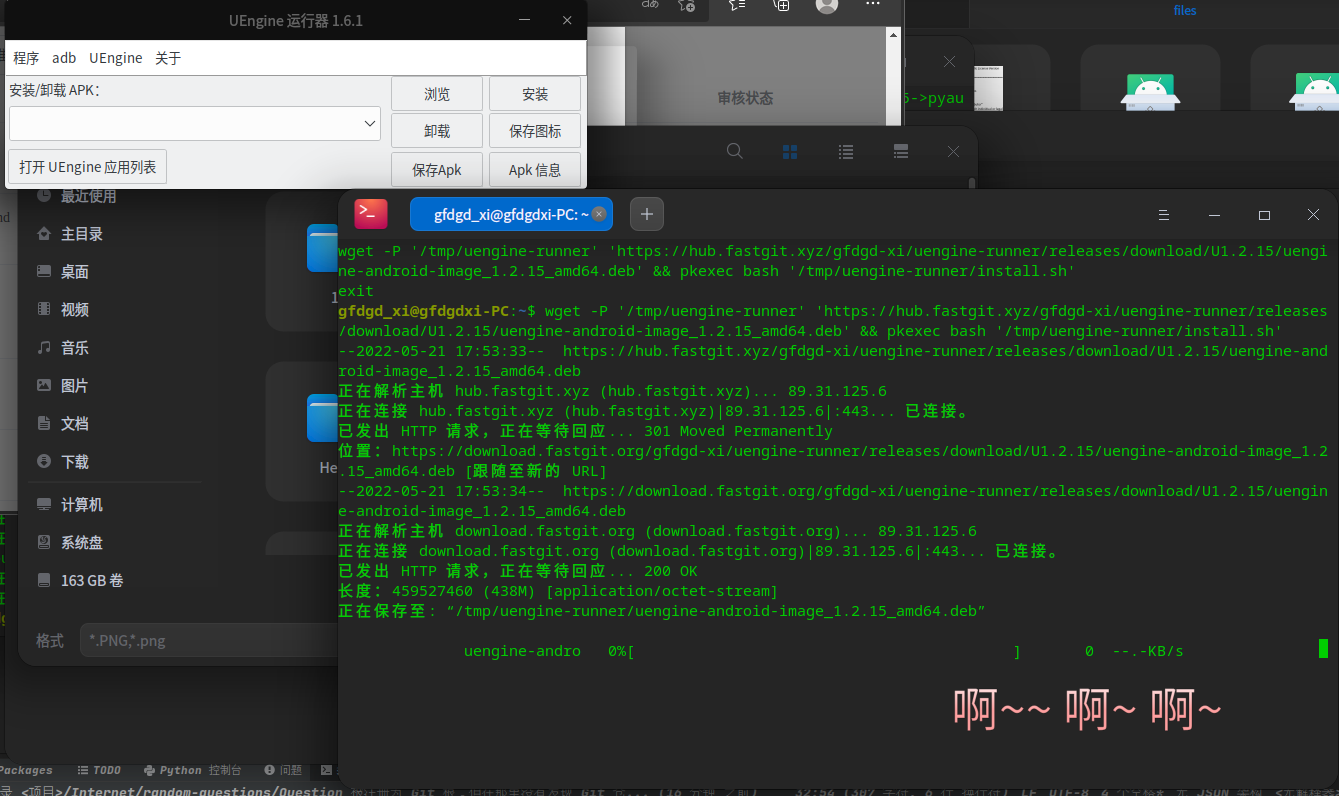
Task: Switch file dialog to icon grid view
Action: point(790,151)
